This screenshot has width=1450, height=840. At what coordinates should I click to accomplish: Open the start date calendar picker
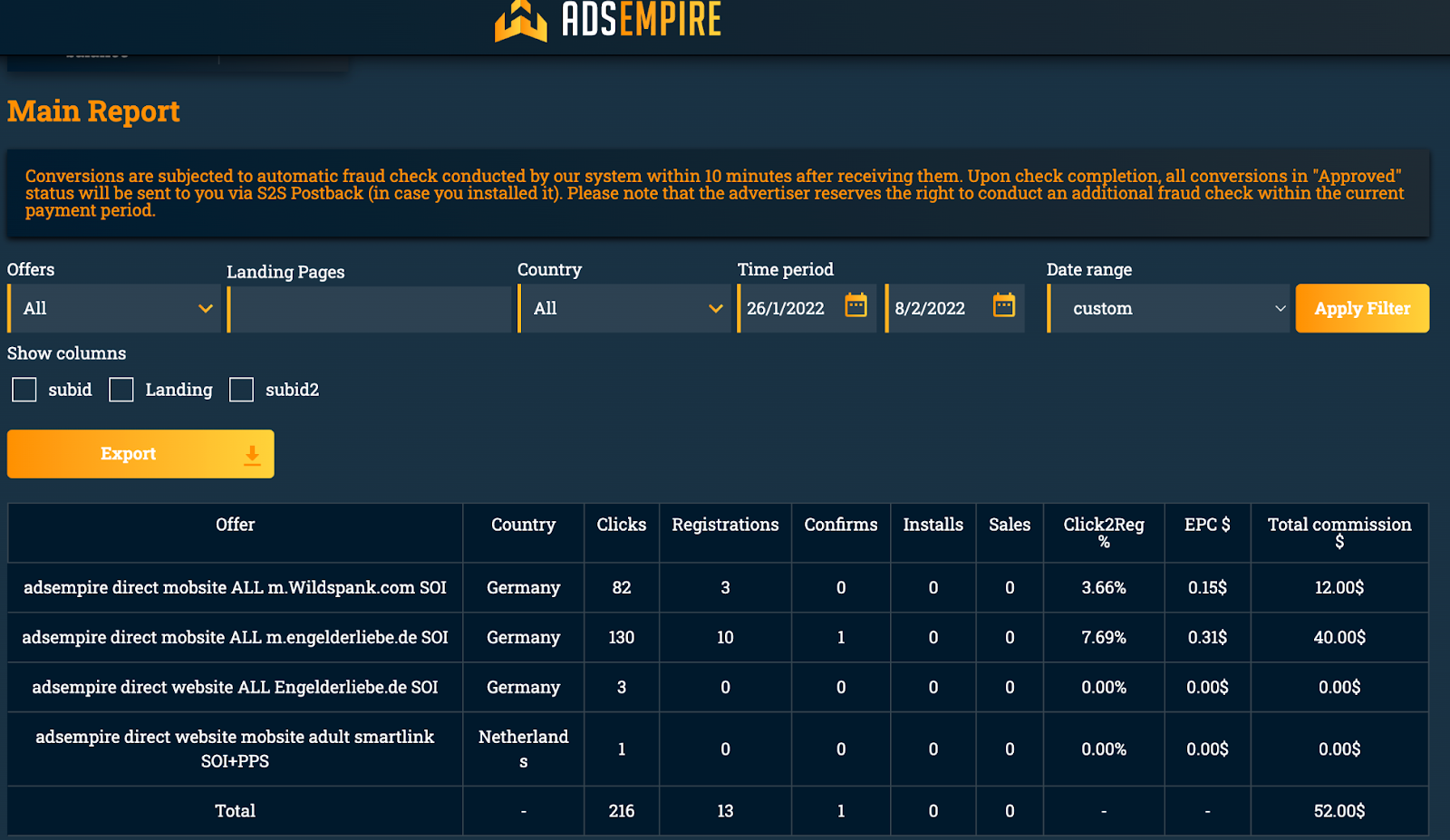pos(855,305)
